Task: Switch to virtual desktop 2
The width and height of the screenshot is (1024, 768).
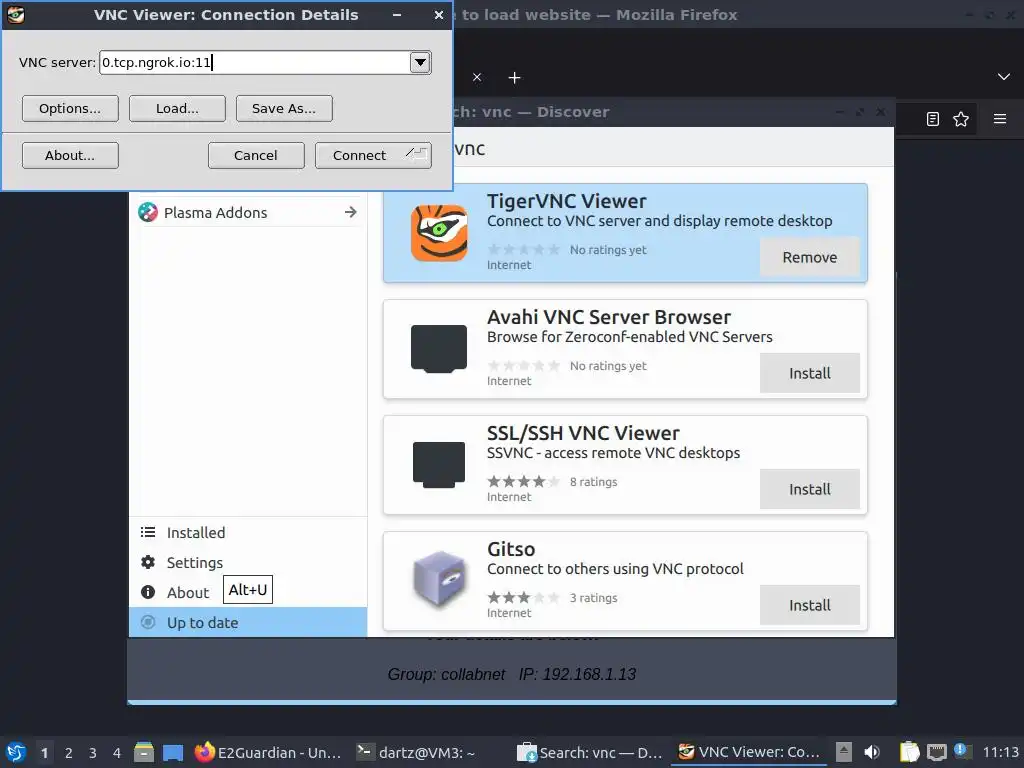Action: coord(69,753)
